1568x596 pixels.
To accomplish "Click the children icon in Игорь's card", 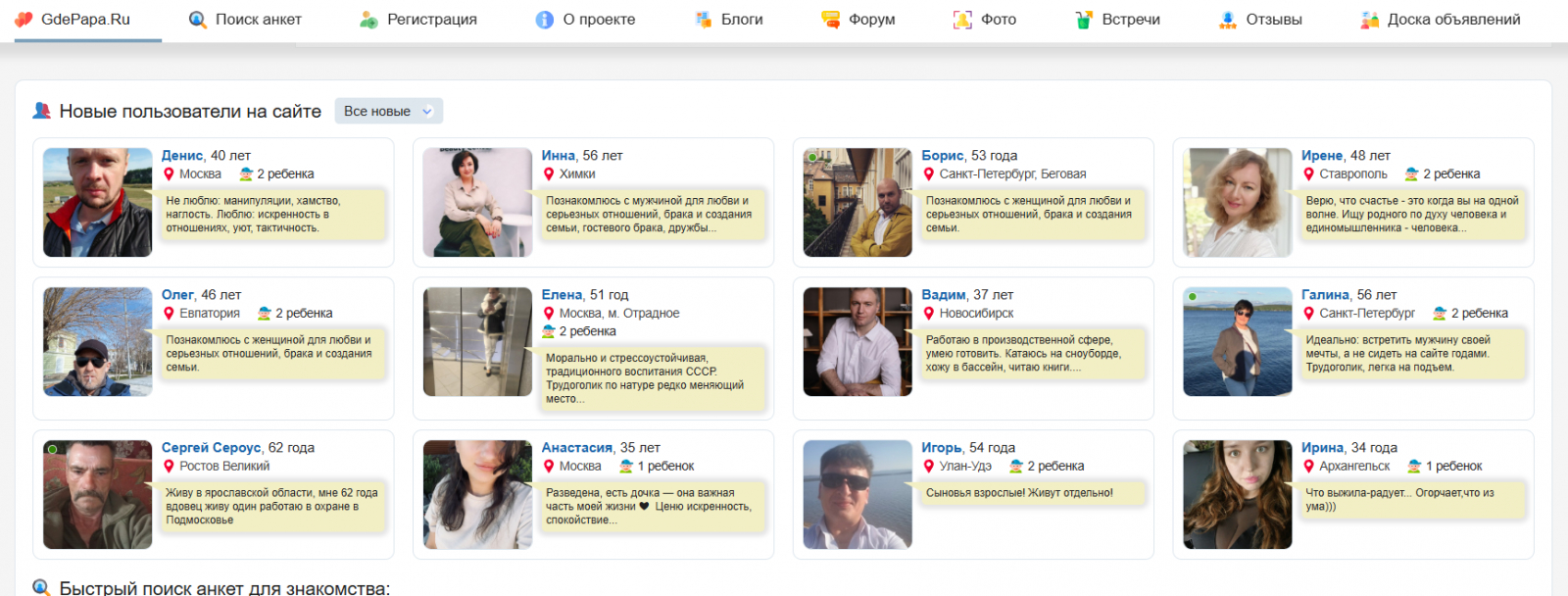I will (1016, 467).
